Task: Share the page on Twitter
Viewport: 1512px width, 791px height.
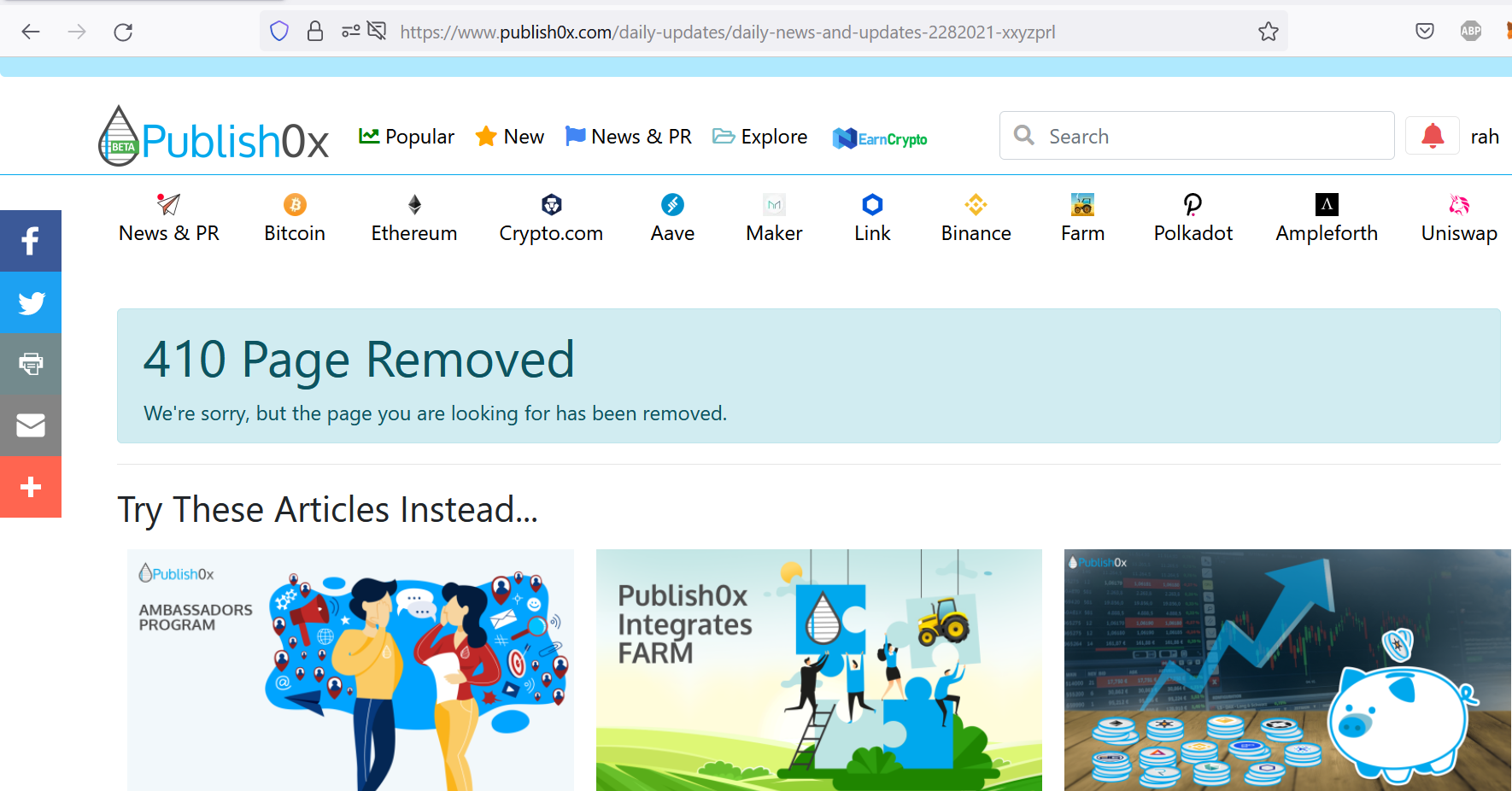Action: point(31,302)
